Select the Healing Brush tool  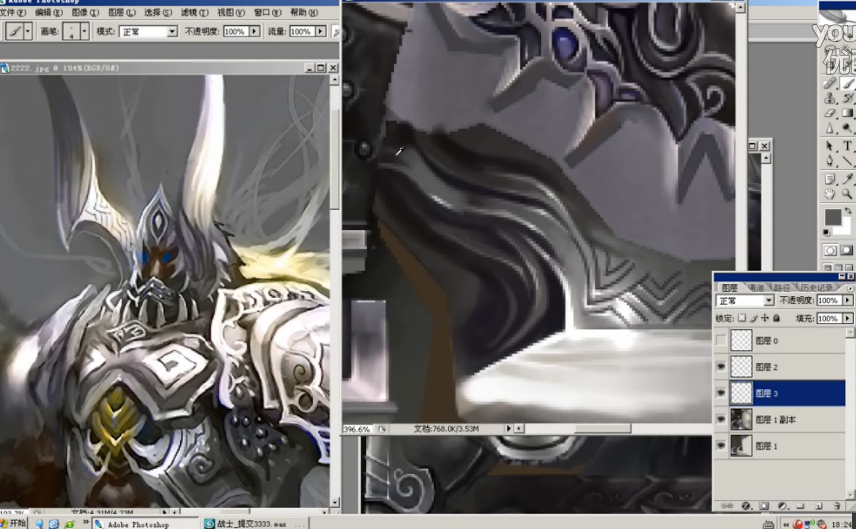830,83
